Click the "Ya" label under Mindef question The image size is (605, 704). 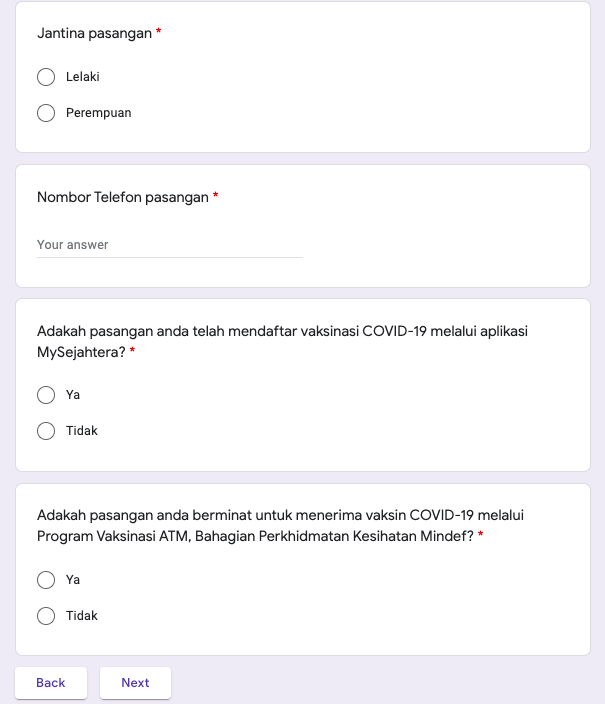(73, 580)
